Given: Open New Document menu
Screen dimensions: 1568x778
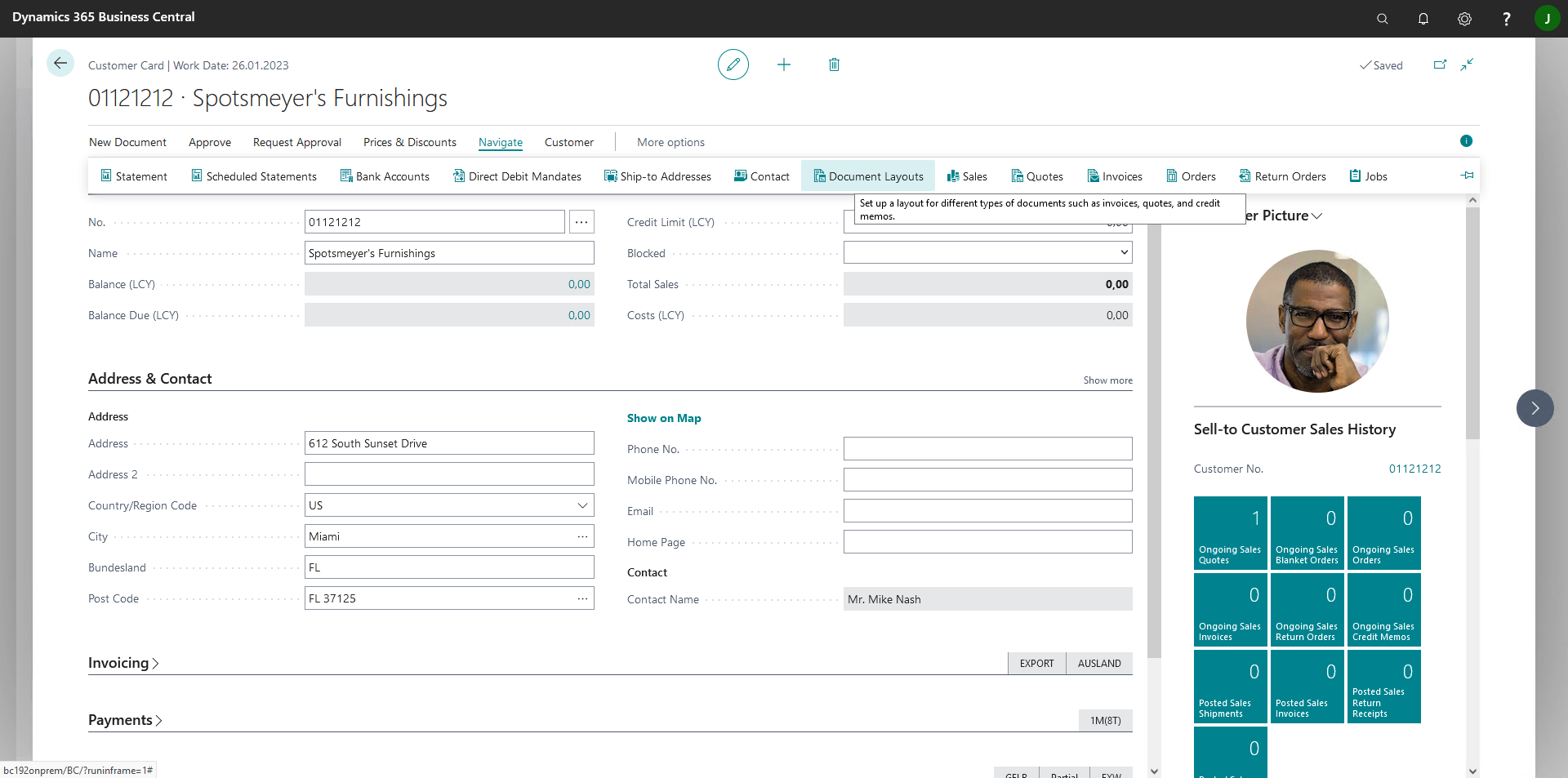Looking at the screenshot, I should [x=127, y=142].
